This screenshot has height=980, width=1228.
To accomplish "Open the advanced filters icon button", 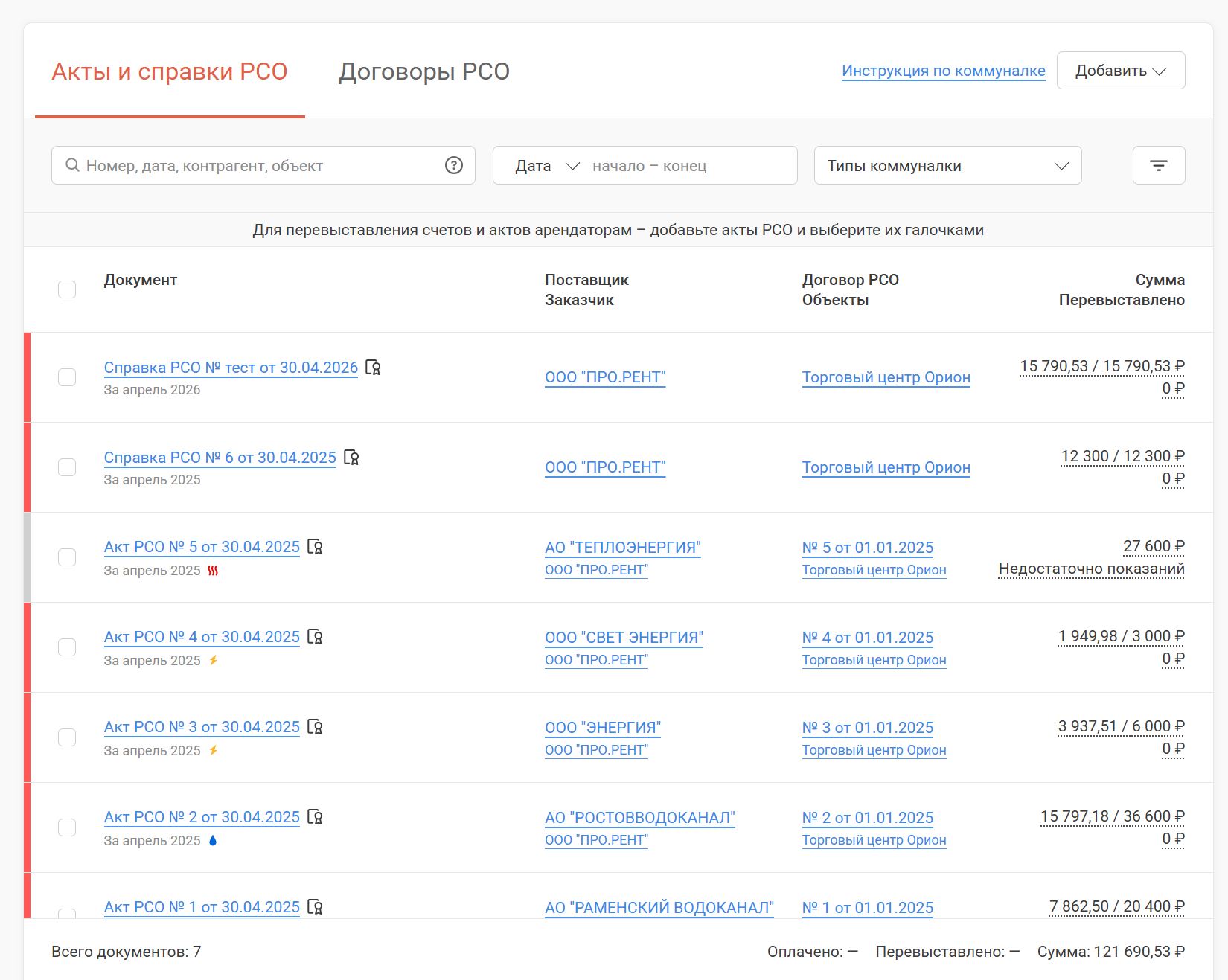I will point(1159,165).
